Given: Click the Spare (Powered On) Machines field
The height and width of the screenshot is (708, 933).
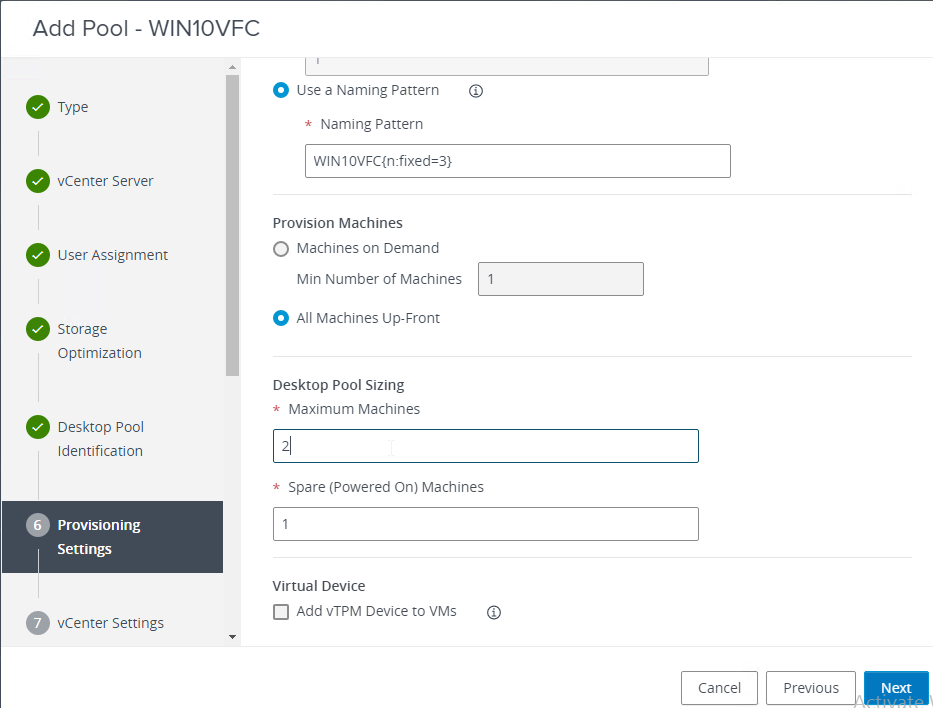Looking at the screenshot, I should [486, 524].
